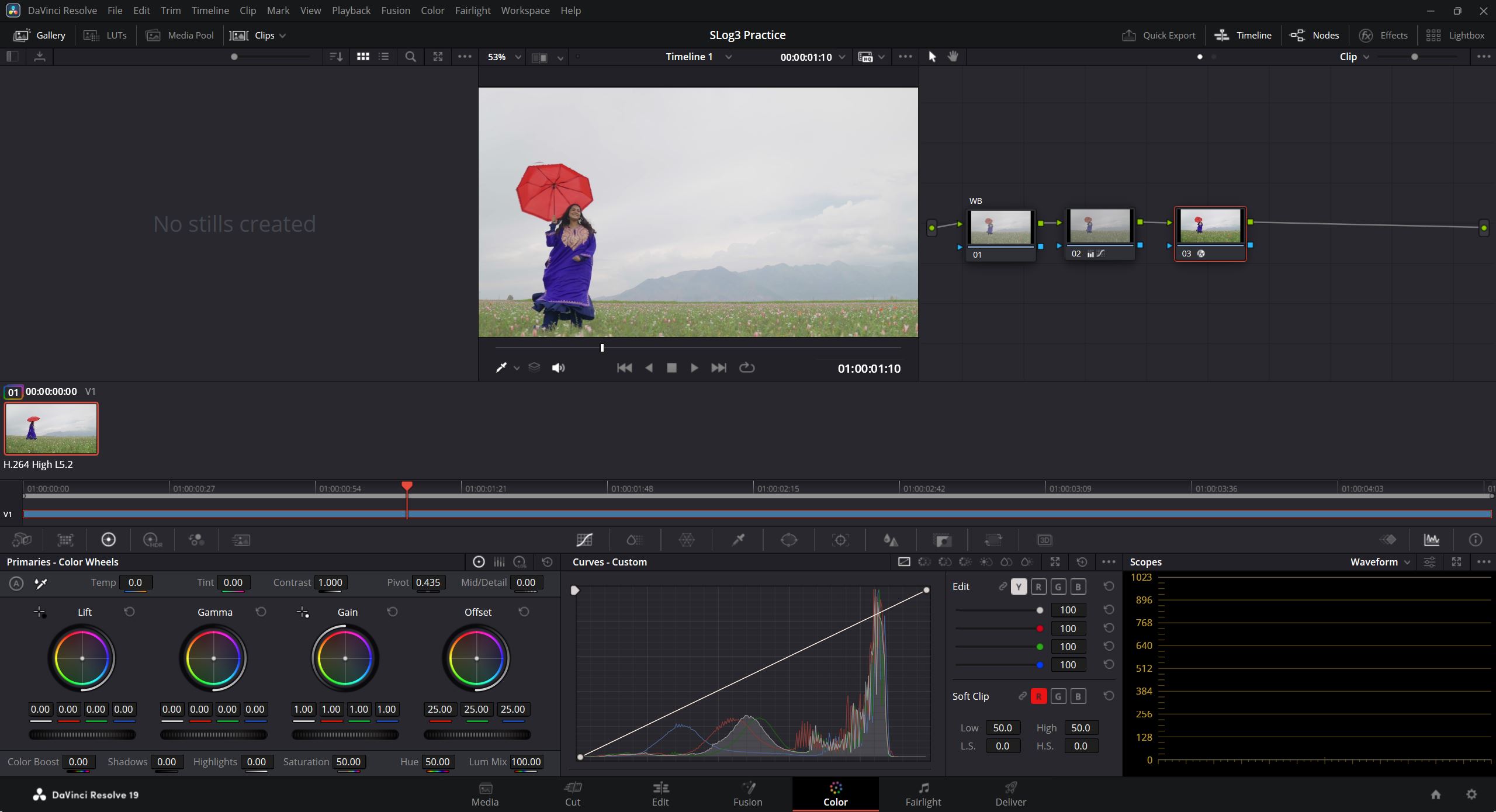
Task: Open project settings gear icon
Action: pyautogui.click(x=1471, y=794)
